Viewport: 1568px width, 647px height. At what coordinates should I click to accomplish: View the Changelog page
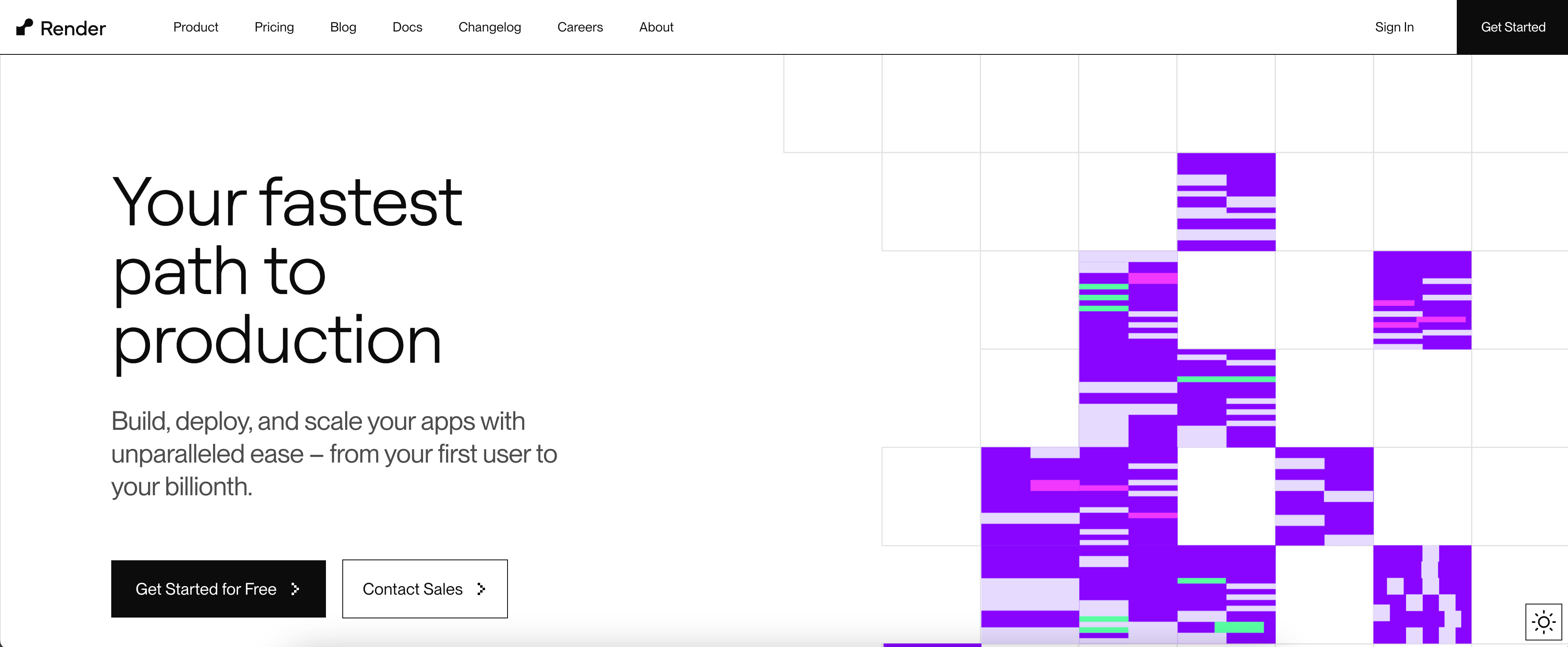click(x=490, y=27)
